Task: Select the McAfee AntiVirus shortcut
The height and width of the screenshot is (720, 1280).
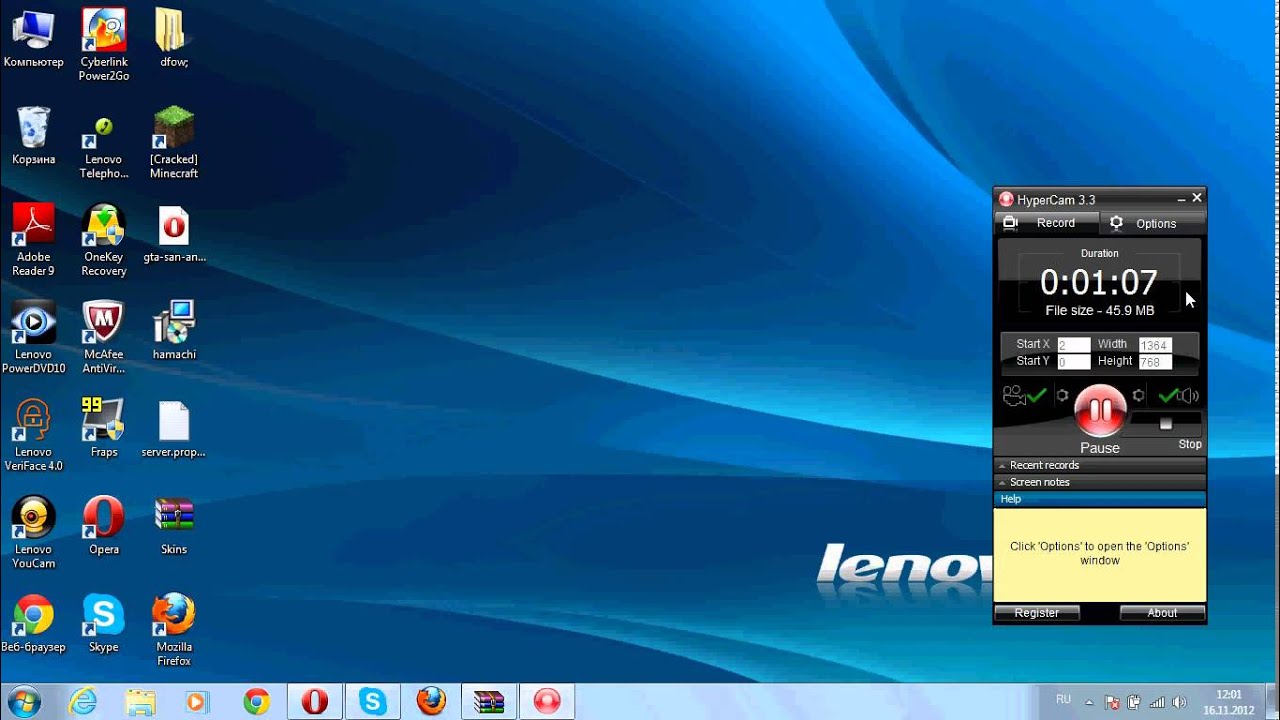Action: tap(104, 338)
